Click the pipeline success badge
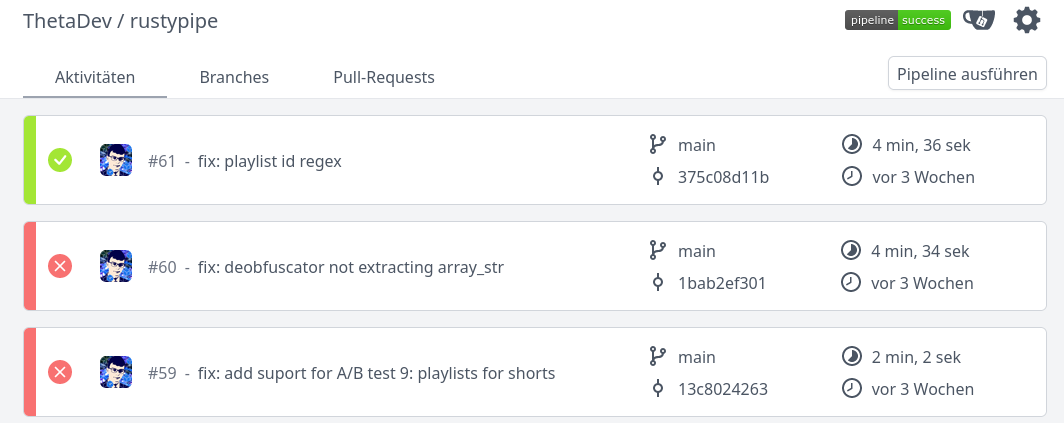 point(898,20)
